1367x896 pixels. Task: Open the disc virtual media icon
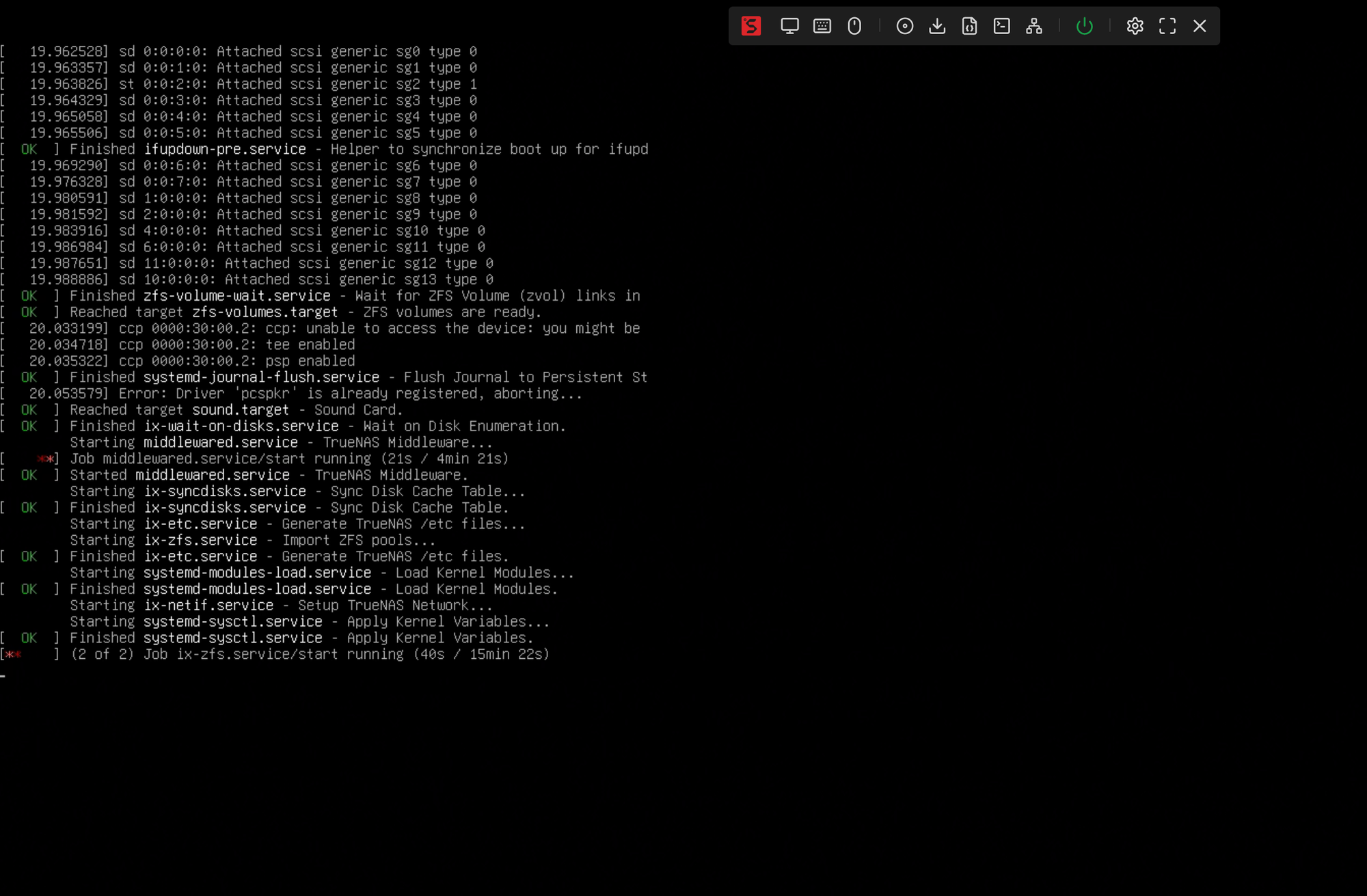tap(905, 26)
